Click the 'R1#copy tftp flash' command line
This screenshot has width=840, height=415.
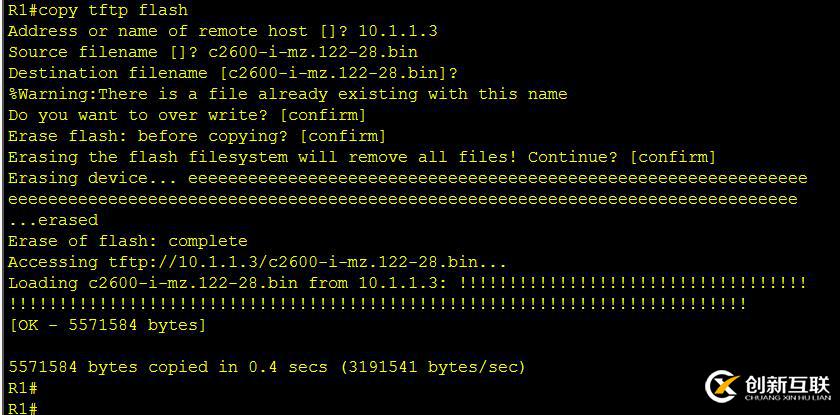click(x=98, y=10)
